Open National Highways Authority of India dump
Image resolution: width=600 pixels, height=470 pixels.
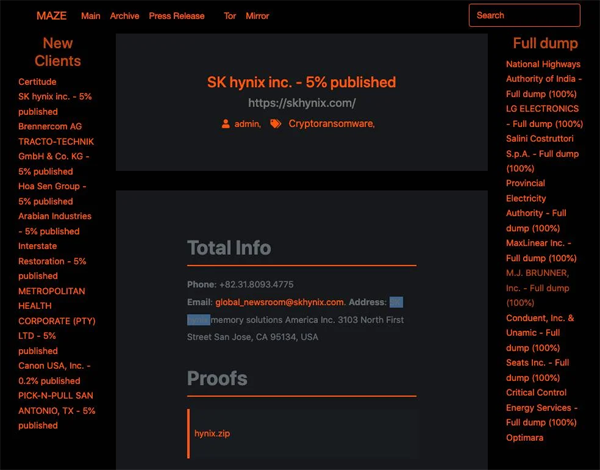click(544, 79)
